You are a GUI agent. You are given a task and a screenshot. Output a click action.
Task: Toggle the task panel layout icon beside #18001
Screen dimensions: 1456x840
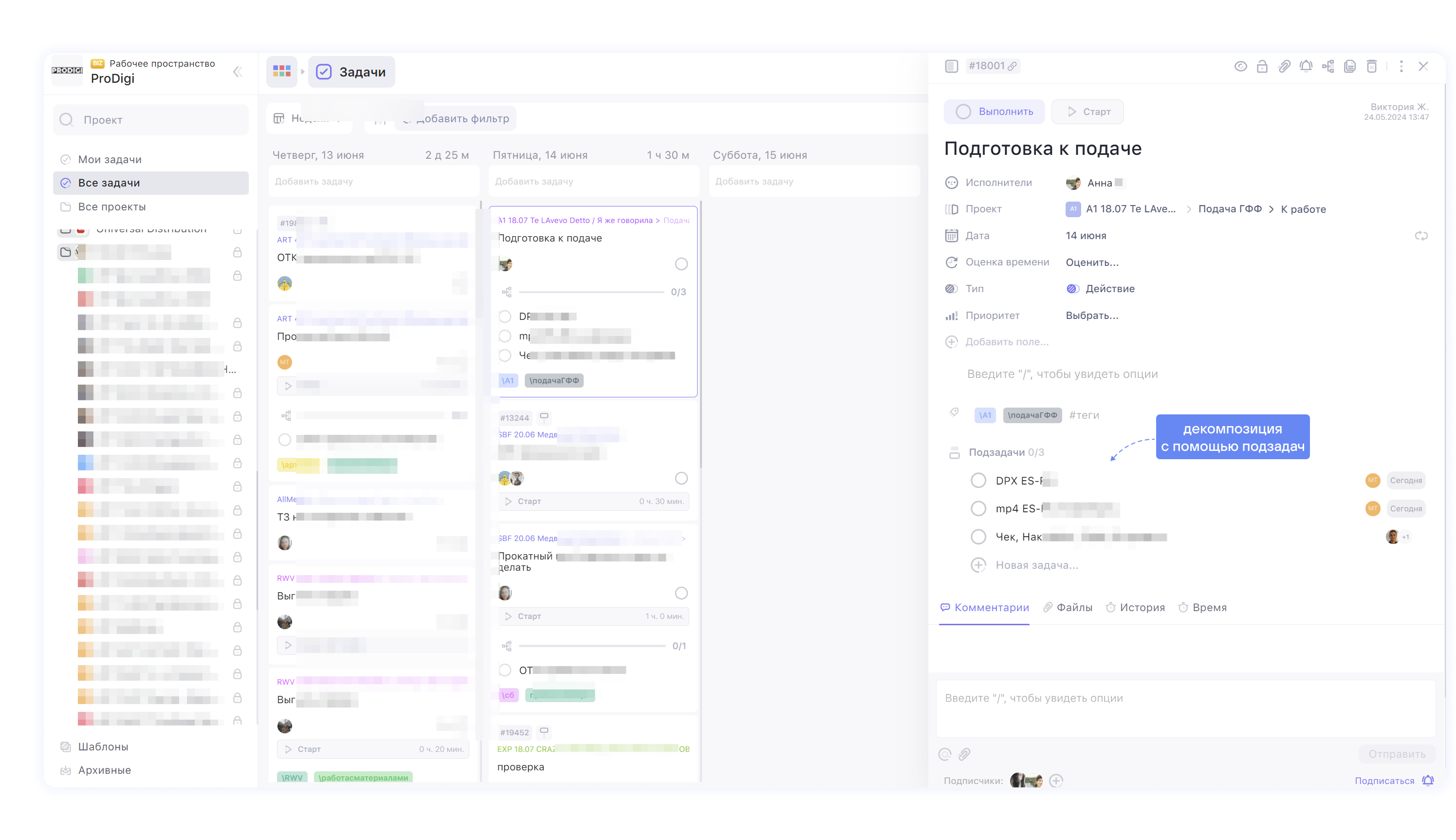[x=952, y=66]
